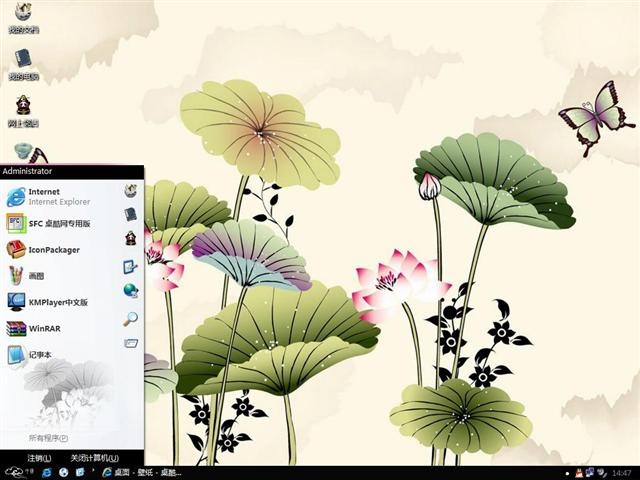Click the red tray icon in system tray
Viewport: 640px width, 480px height.
click(579, 473)
